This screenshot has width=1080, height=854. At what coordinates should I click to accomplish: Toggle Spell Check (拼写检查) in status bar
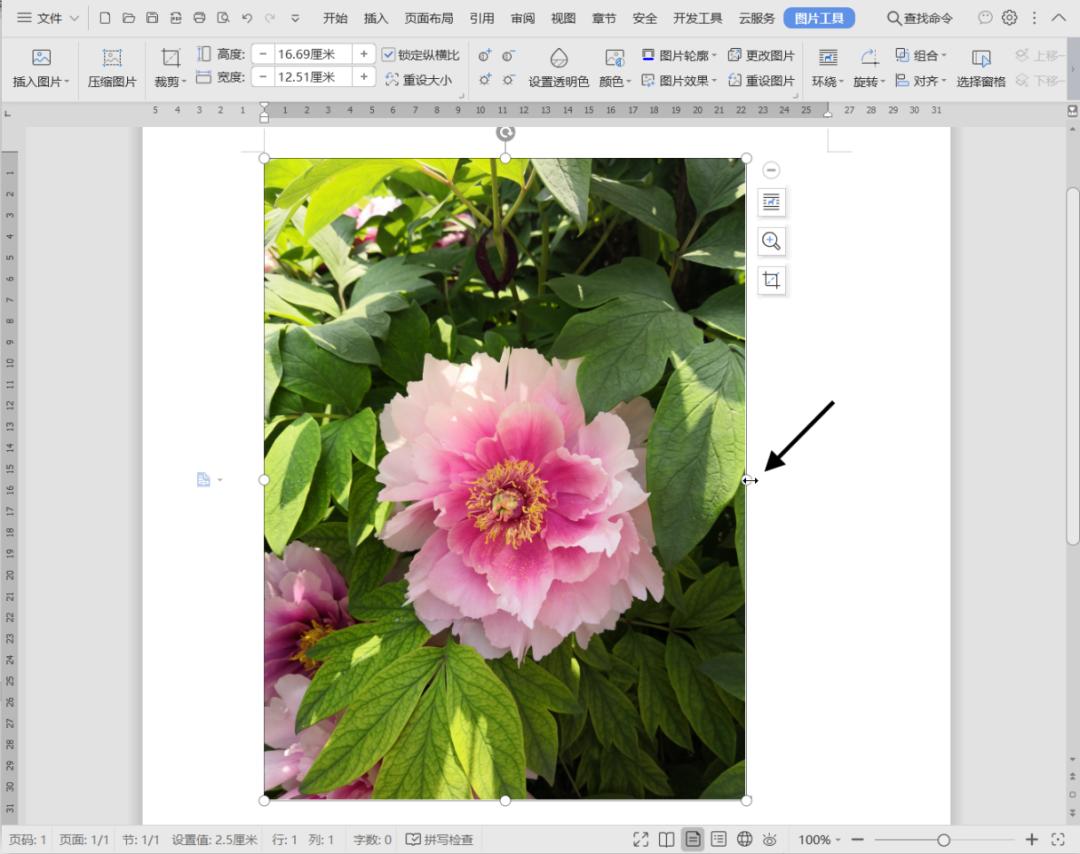pos(439,839)
